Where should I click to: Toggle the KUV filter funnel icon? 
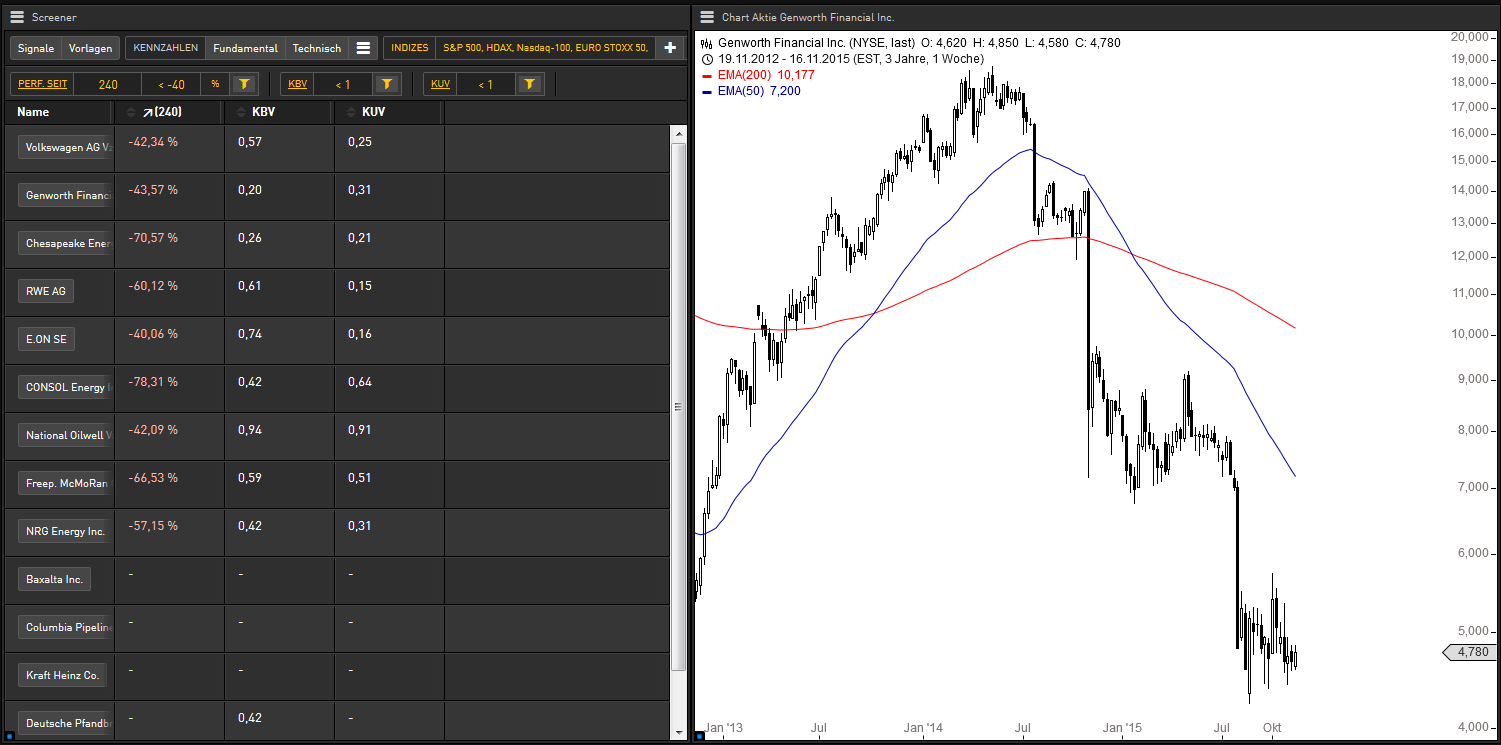point(531,84)
